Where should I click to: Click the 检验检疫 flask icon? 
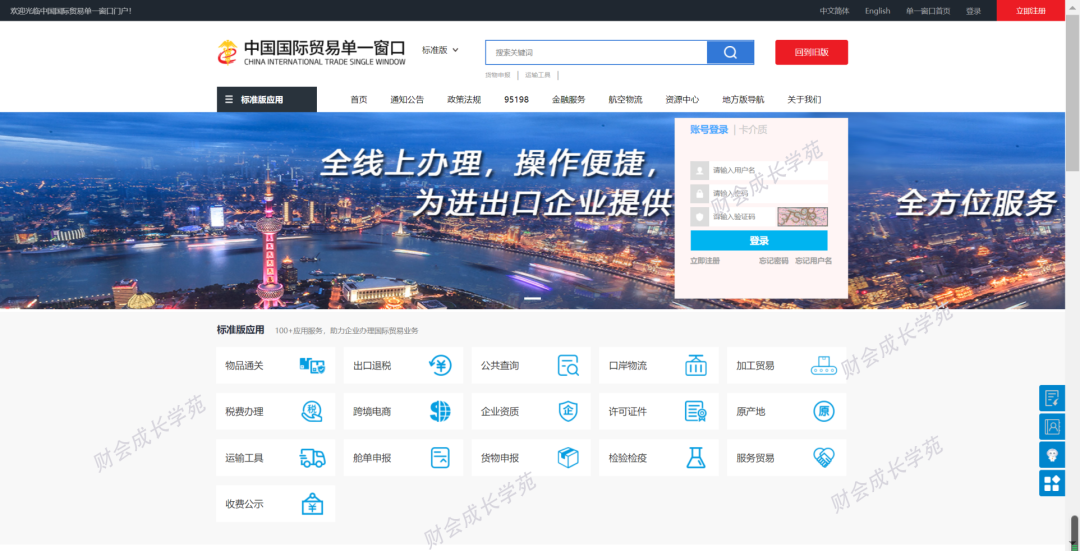coord(696,458)
